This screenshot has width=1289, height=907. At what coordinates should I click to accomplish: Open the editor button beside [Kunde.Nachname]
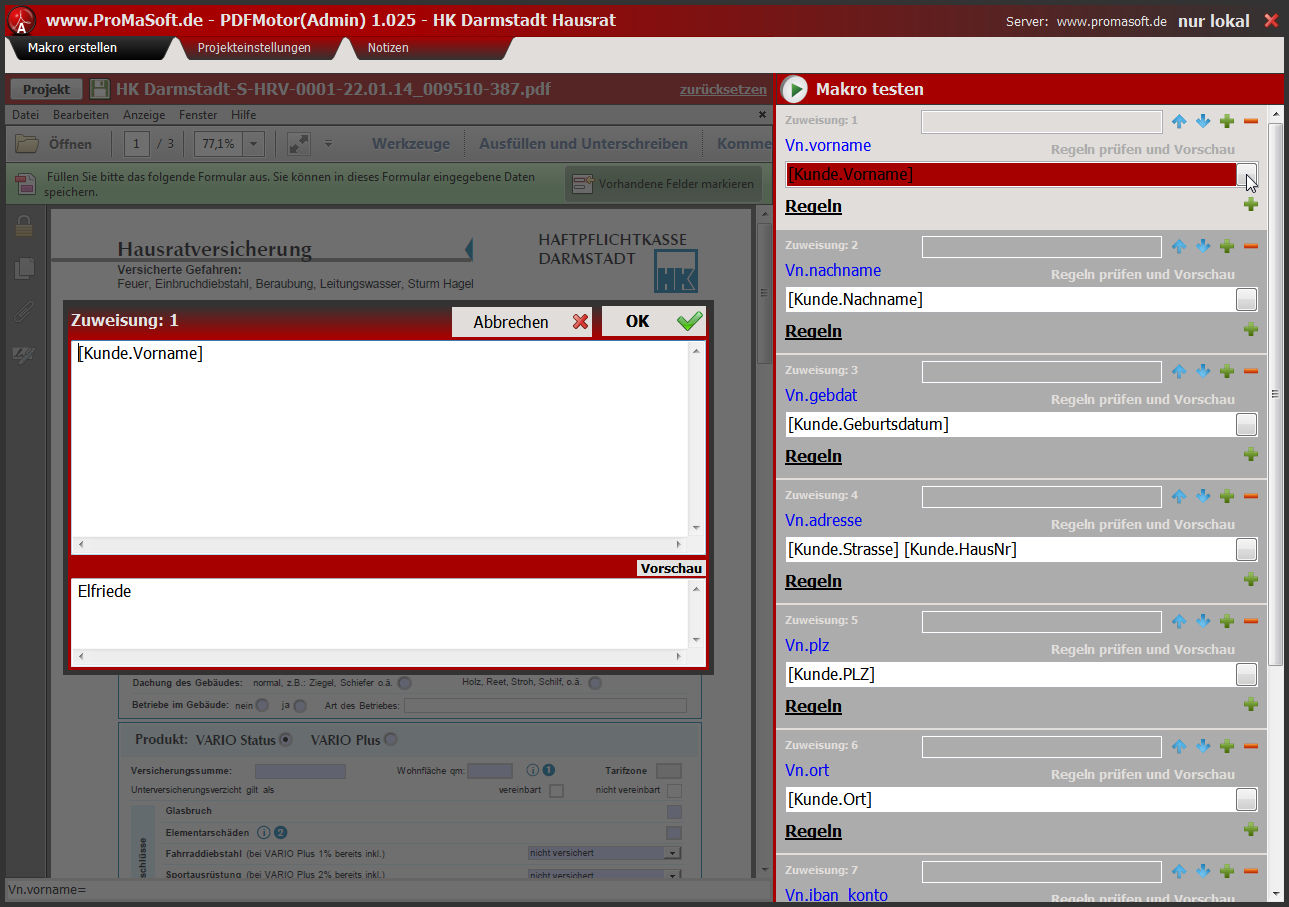(x=1246, y=299)
